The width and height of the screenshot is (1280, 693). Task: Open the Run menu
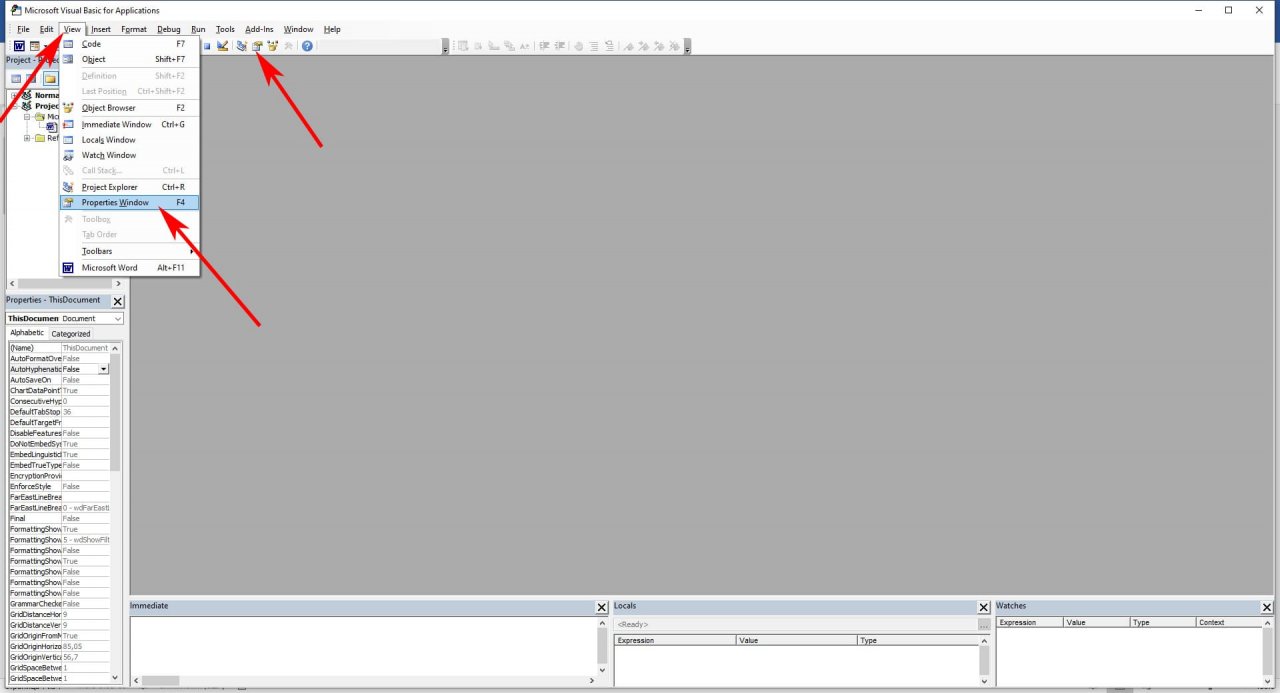tap(198, 29)
